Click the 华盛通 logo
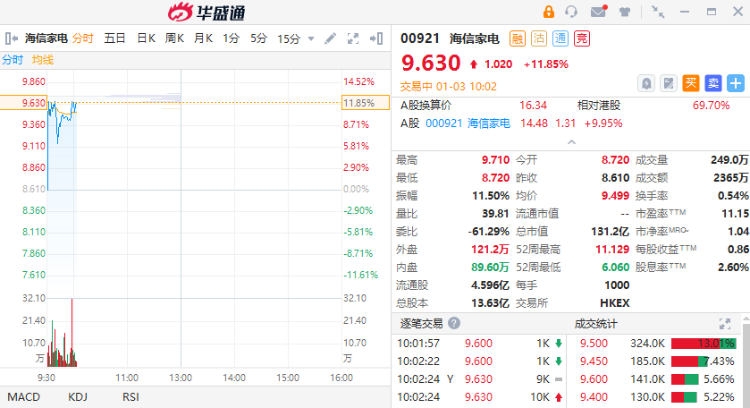 [207, 12]
